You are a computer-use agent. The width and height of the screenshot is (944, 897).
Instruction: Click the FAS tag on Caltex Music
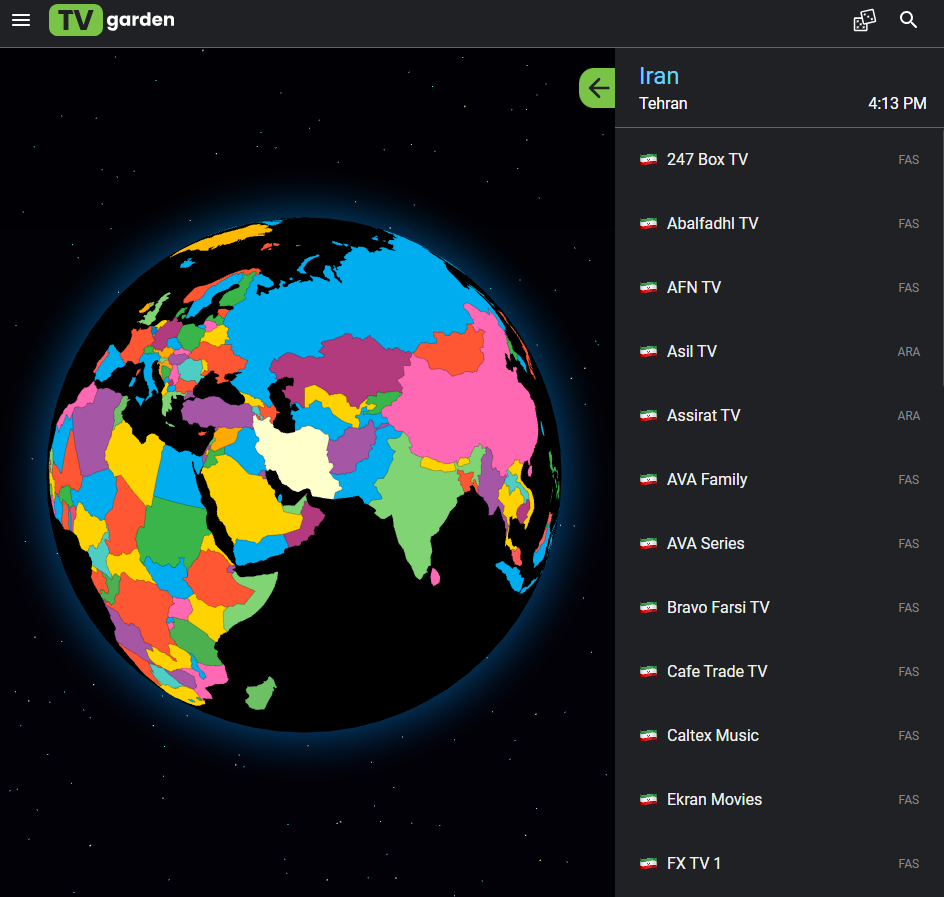coord(908,736)
